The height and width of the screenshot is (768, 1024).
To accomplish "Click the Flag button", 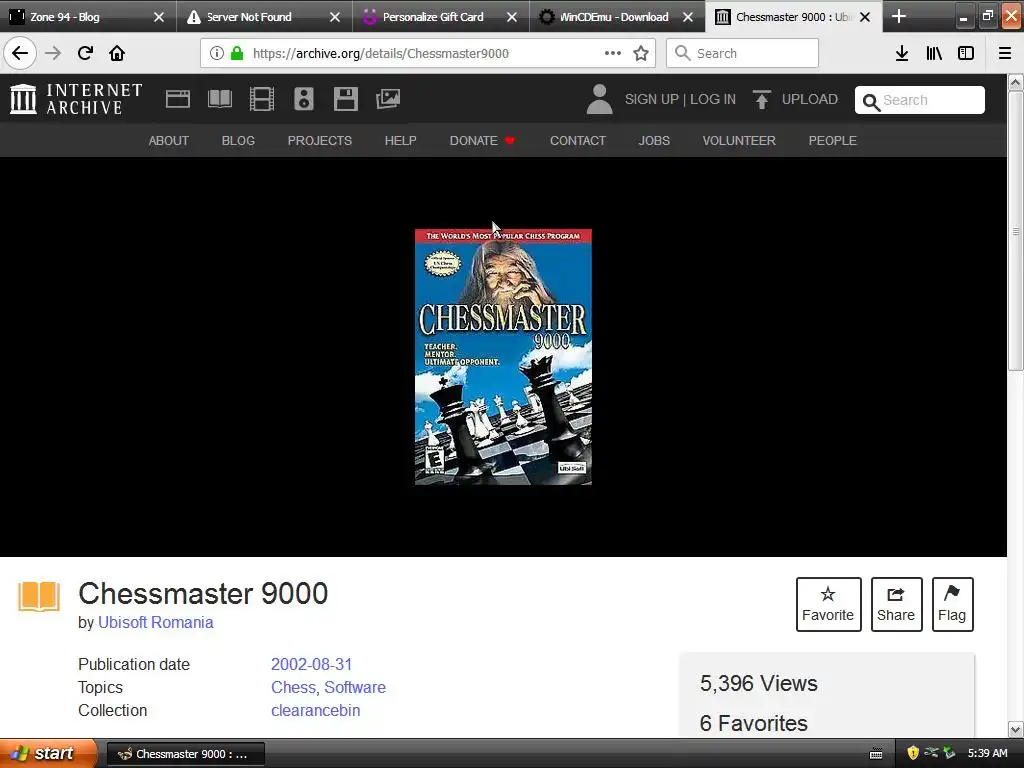I will click(x=952, y=604).
